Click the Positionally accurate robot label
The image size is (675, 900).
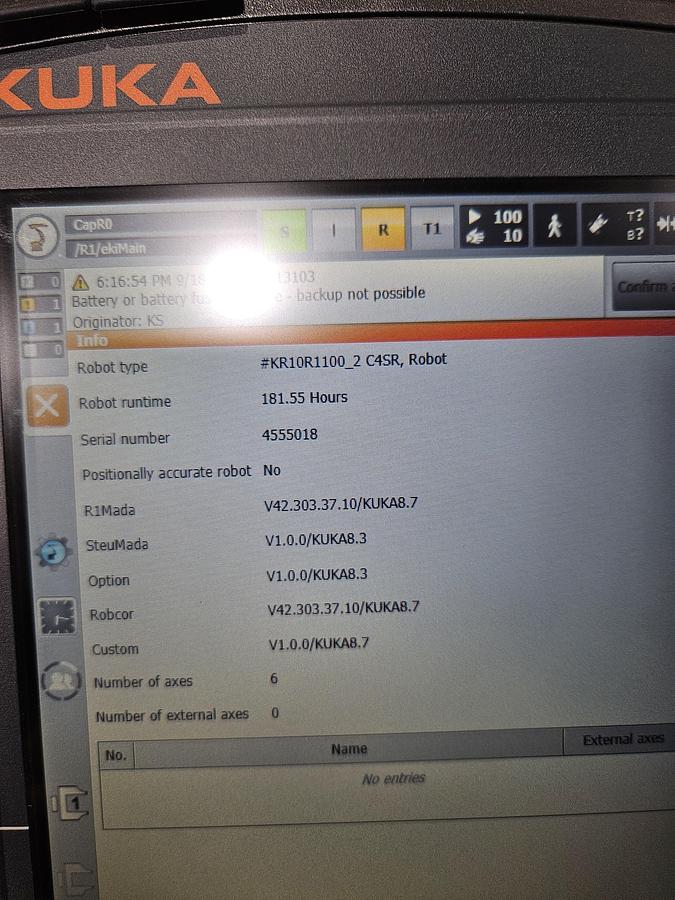166,474
